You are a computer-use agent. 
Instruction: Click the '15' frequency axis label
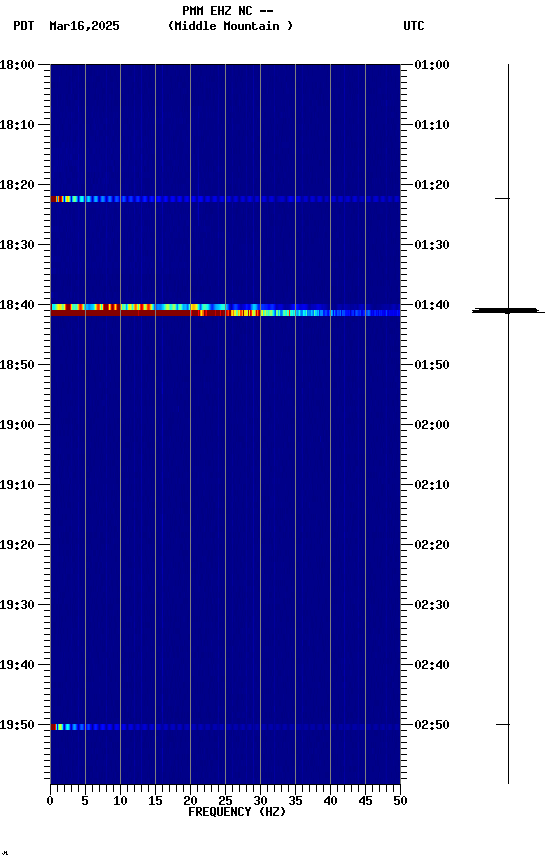coord(155,801)
